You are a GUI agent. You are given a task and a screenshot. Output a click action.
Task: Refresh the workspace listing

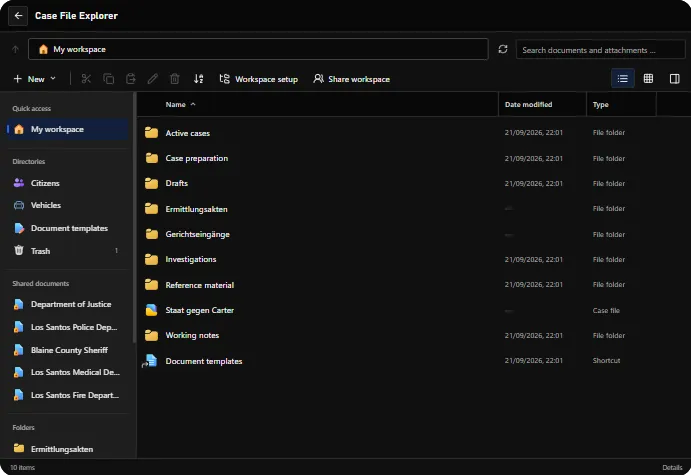(503, 49)
